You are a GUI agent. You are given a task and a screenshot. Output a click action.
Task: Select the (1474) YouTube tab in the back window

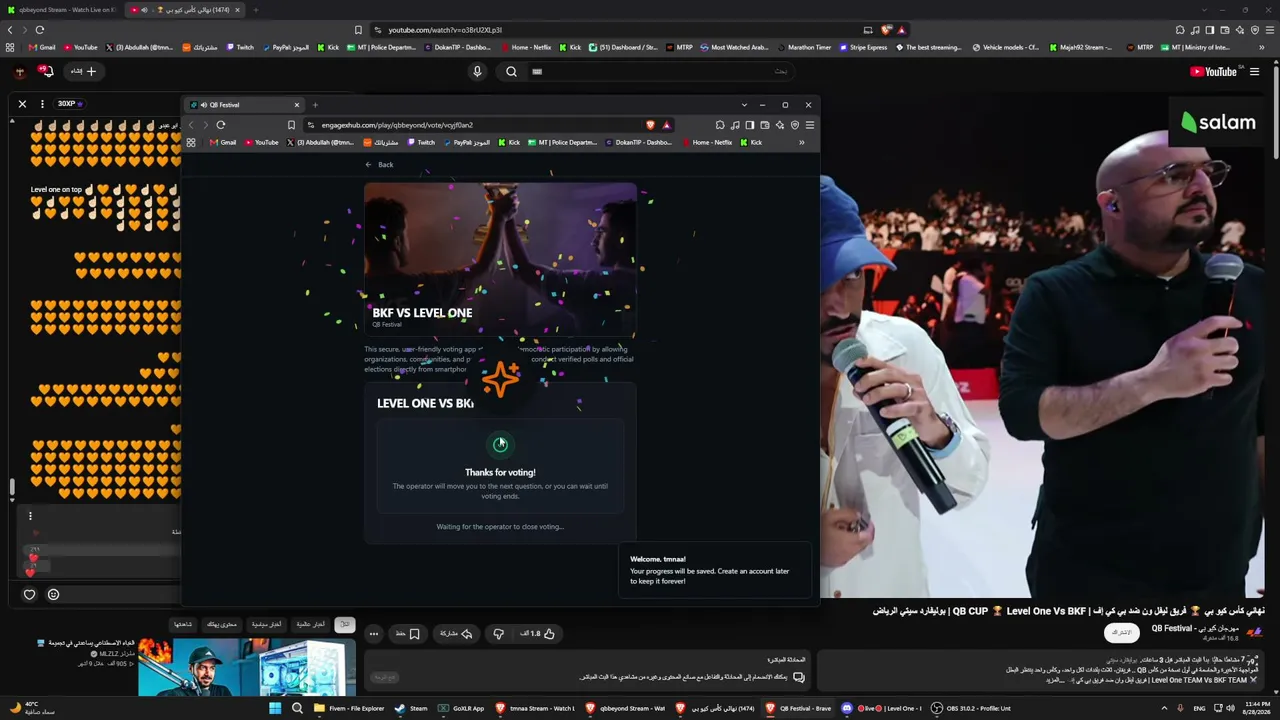click(x=185, y=10)
